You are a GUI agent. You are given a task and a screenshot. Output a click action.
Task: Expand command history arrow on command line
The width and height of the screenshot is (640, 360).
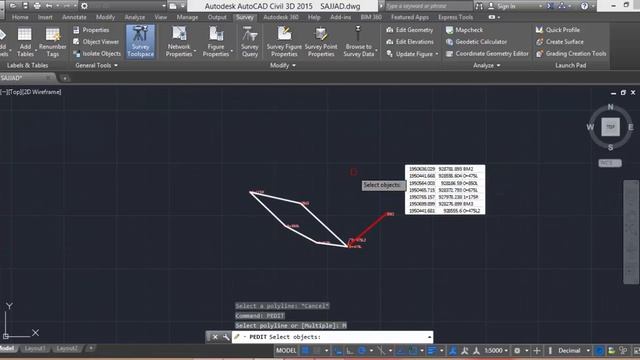[429, 337]
